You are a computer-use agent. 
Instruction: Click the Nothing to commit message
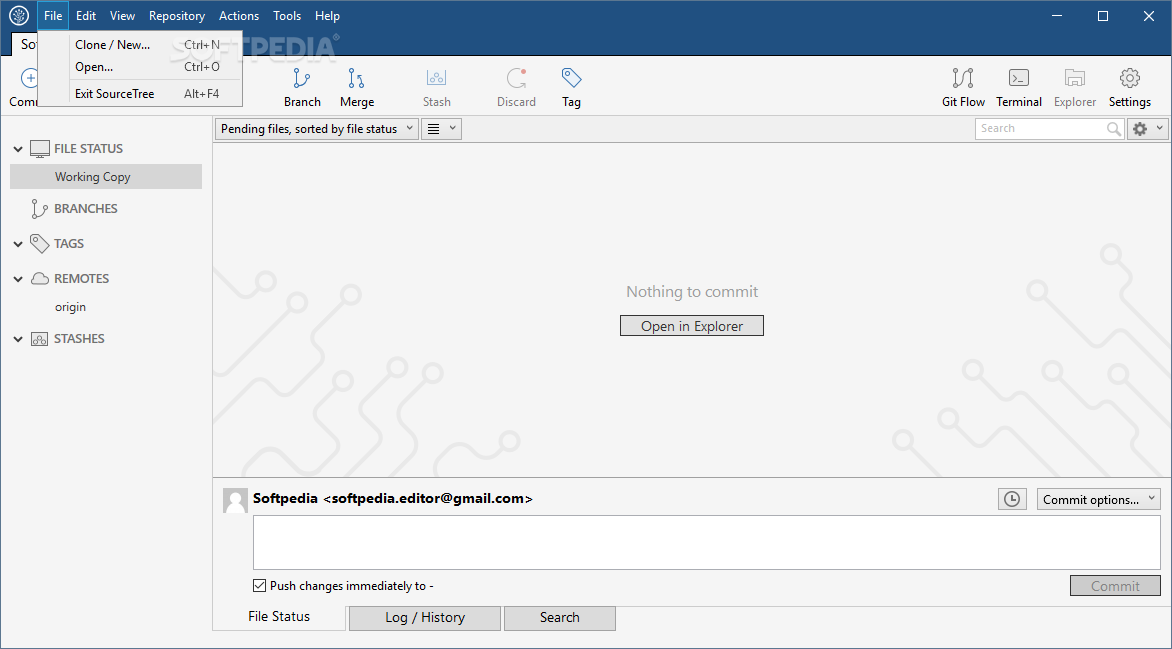(692, 292)
